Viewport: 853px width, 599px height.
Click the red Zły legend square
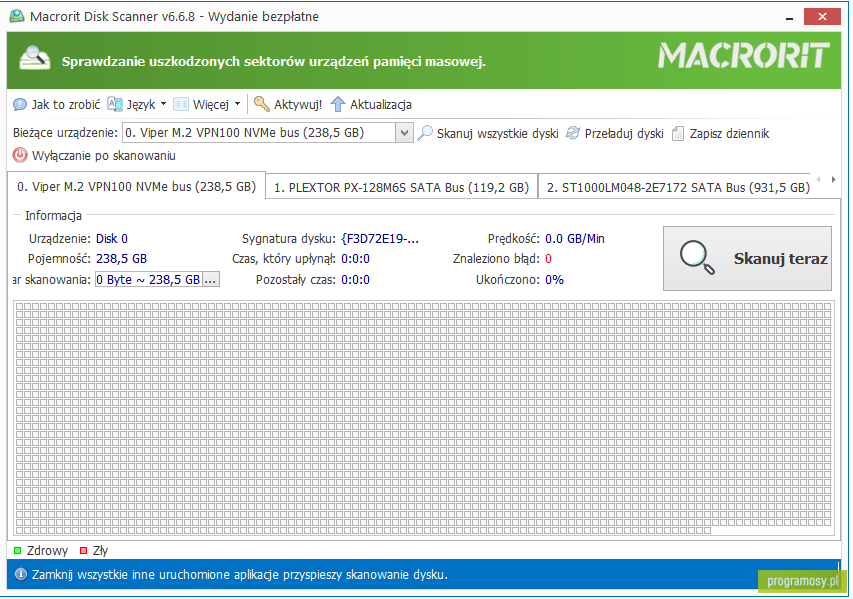[83, 551]
